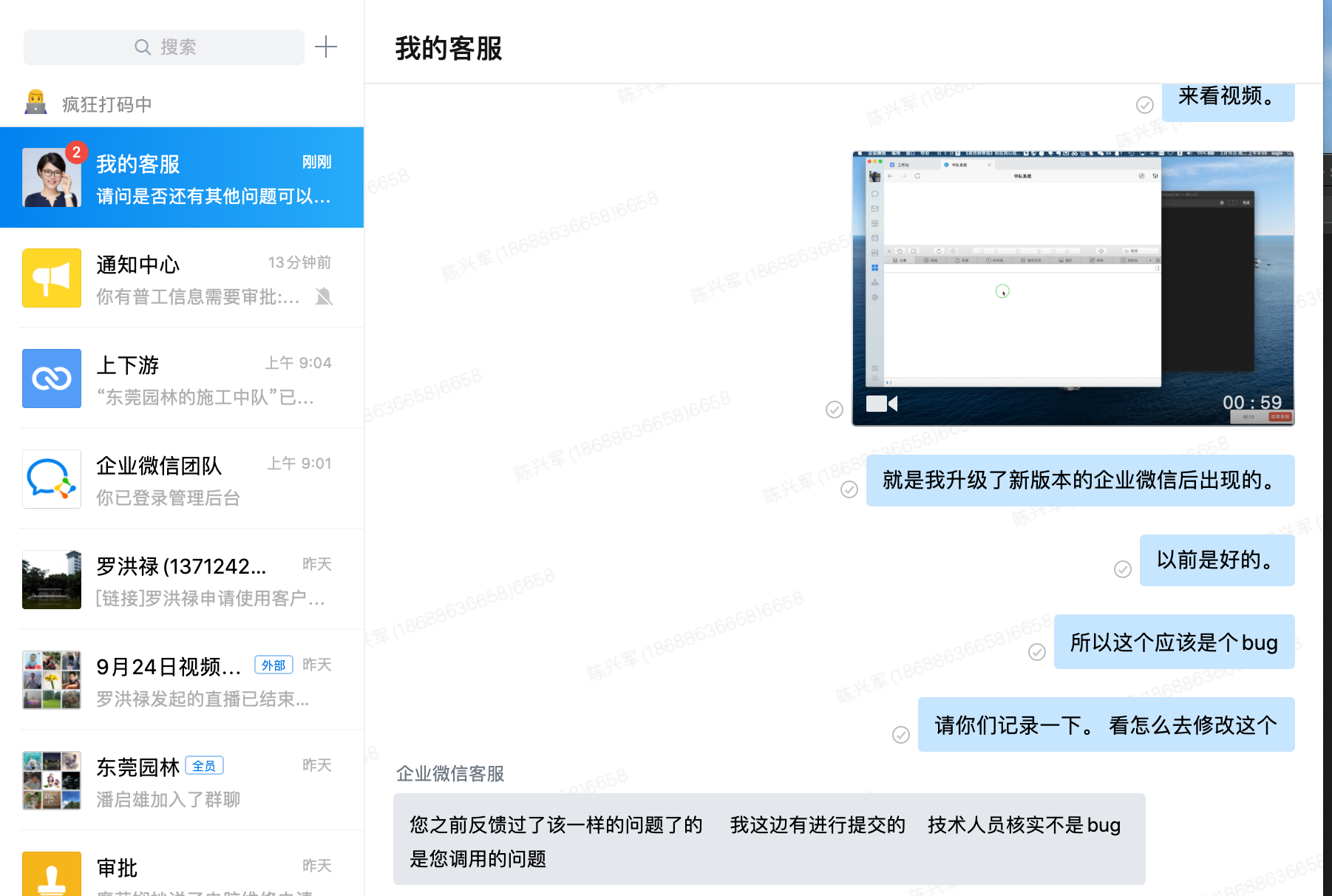The width and height of the screenshot is (1332, 896).
Task: Click the 罗洪禄 landscape avatar
Action: point(52,580)
